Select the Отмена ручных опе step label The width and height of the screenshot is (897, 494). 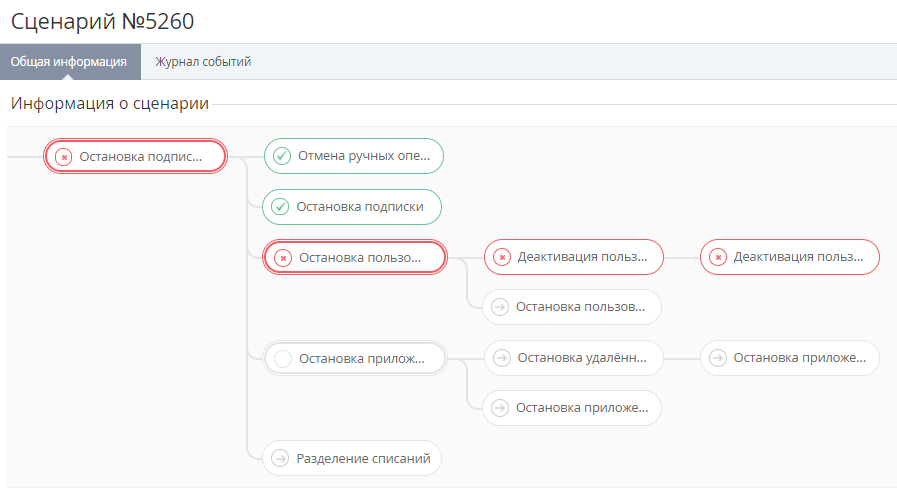tap(365, 156)
